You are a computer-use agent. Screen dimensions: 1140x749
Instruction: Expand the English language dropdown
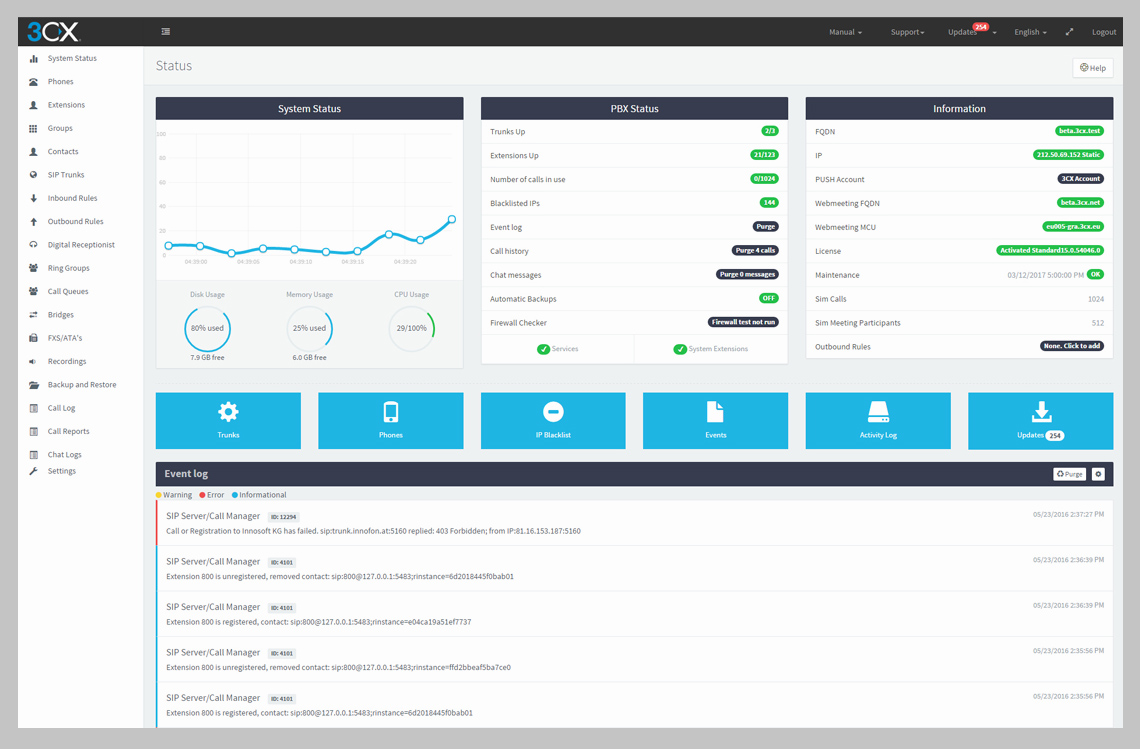point(1030,32)
